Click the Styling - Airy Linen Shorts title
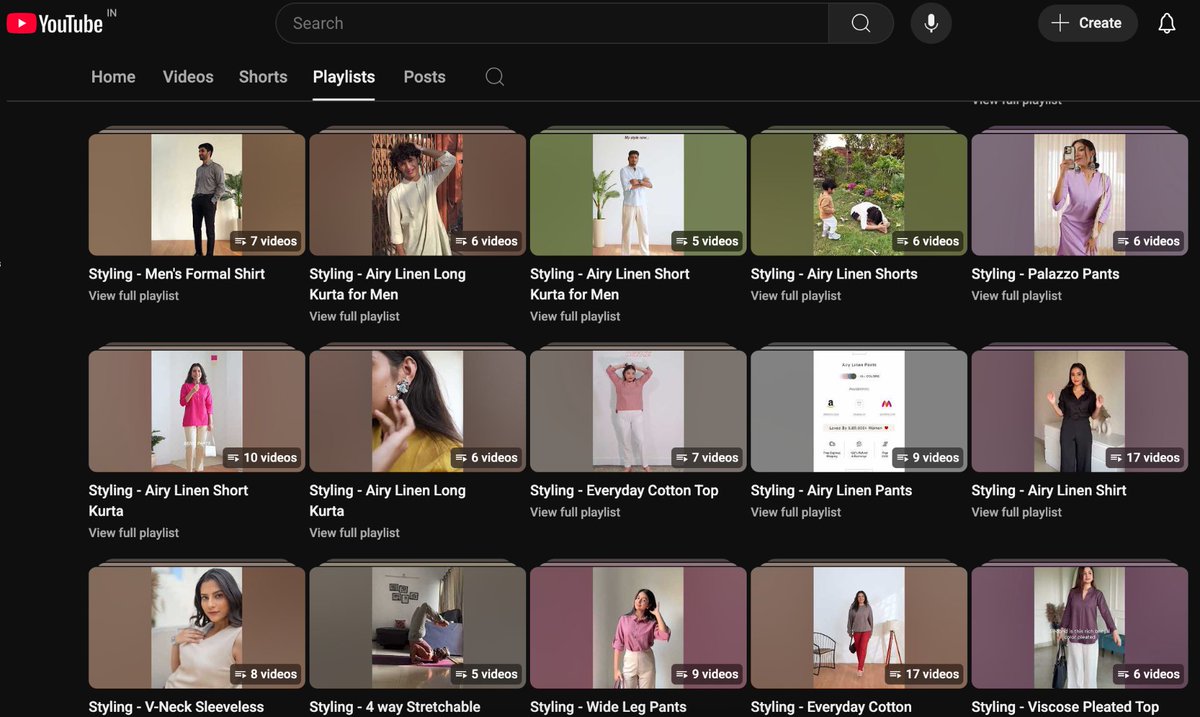This screenshot has height=717, width=1200. click(x=833, y=273)
